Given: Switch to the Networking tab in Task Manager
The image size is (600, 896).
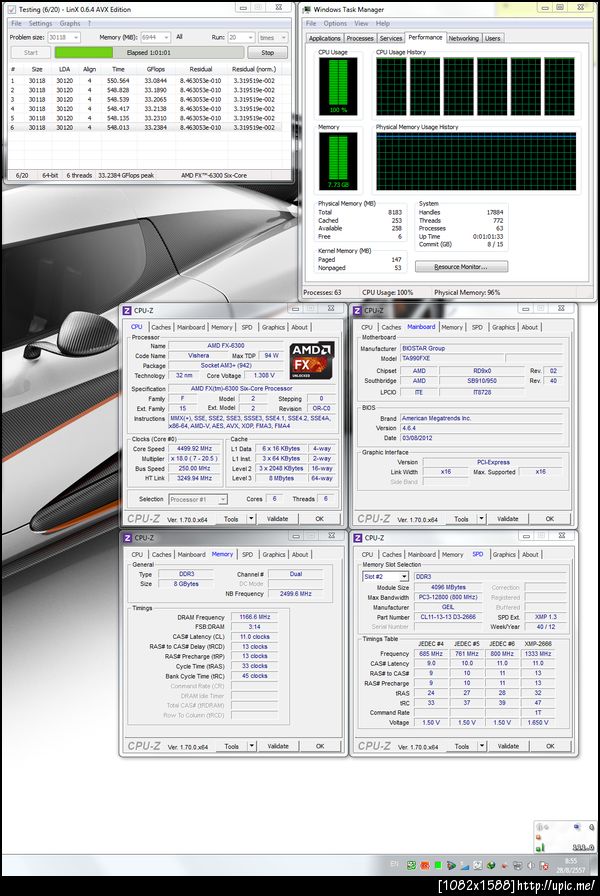Looking at the screenshot, I should point(463,38).
